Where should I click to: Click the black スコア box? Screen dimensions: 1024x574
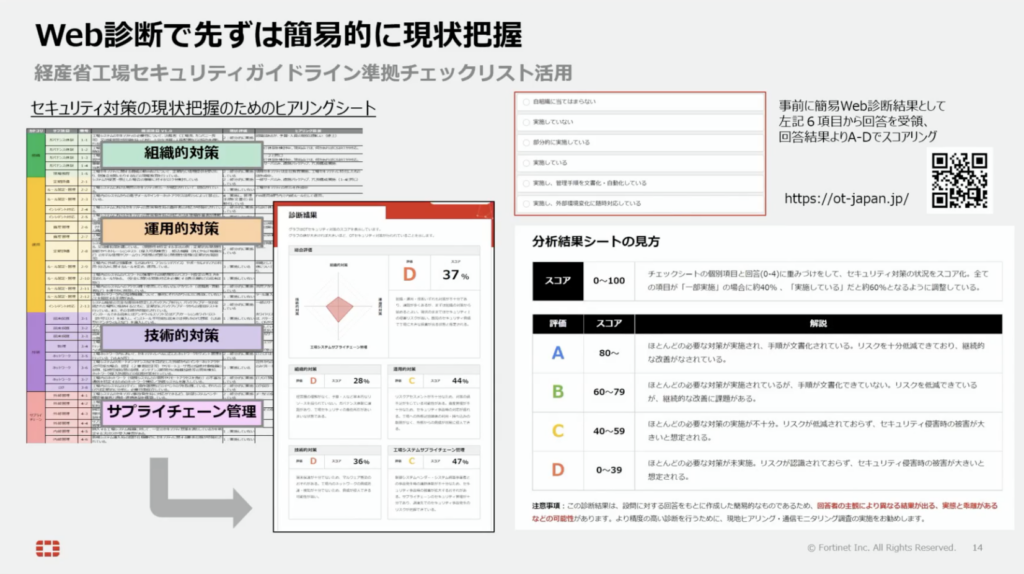pos(557,282)
